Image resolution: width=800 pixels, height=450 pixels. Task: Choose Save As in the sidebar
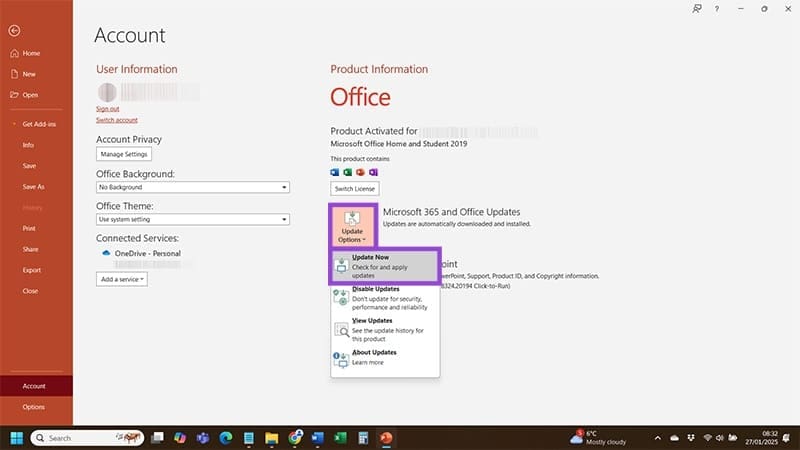34,186
